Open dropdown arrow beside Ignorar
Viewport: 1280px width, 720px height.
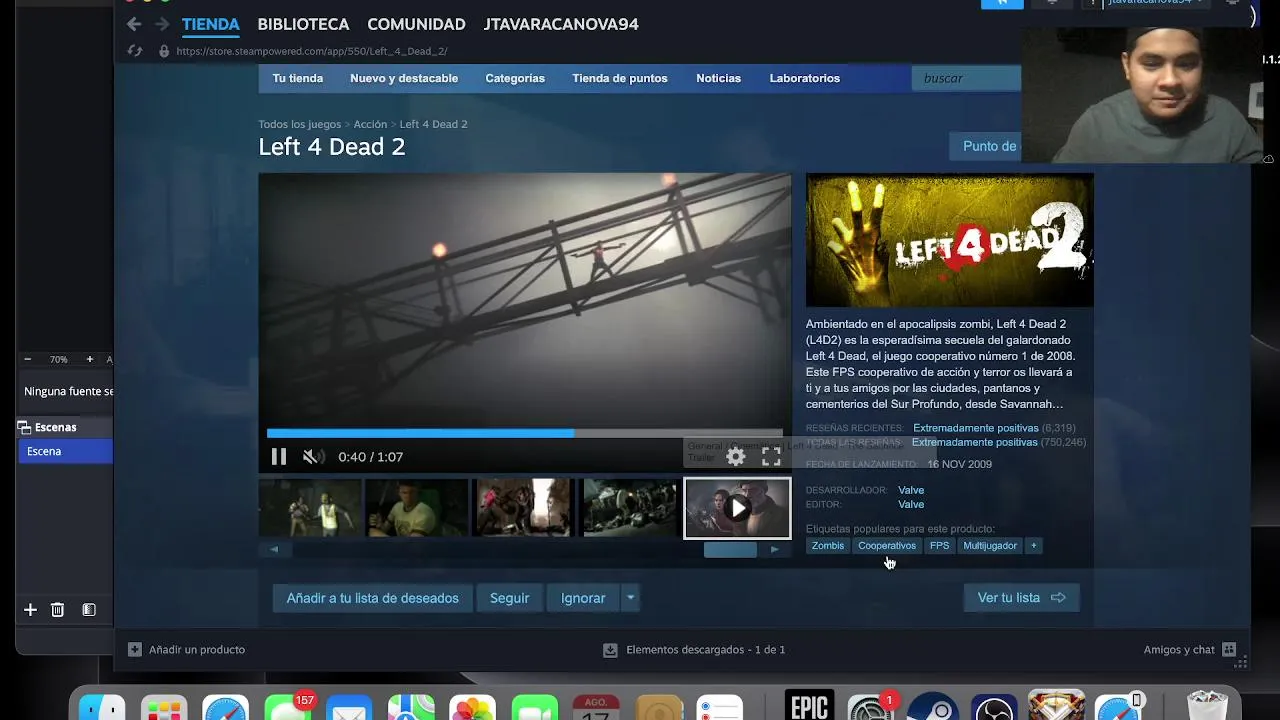630,598
